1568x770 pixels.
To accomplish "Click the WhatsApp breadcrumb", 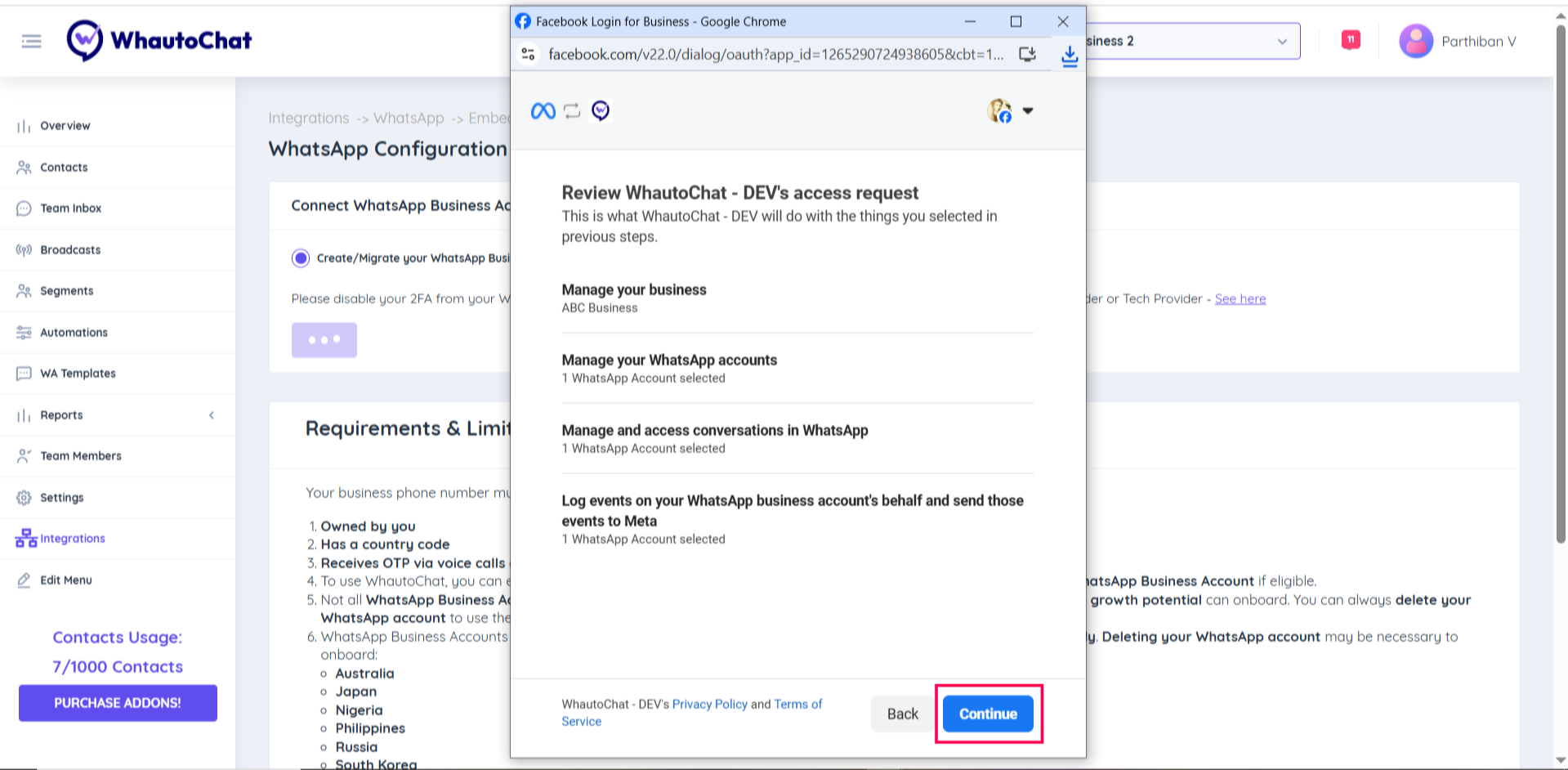I will point(409,119).
